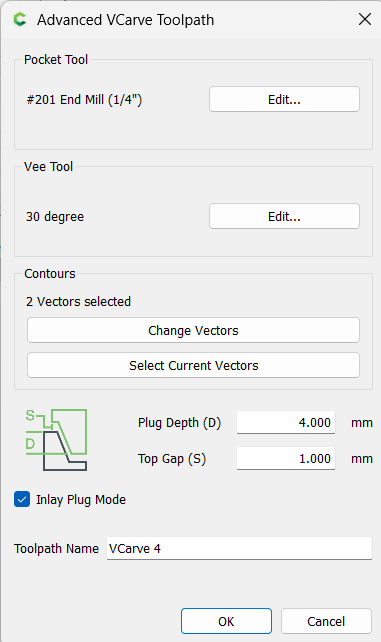Screen dimensions: 381x642
Task: Click the 2 Vectors selected text
Action: (78, 302)
